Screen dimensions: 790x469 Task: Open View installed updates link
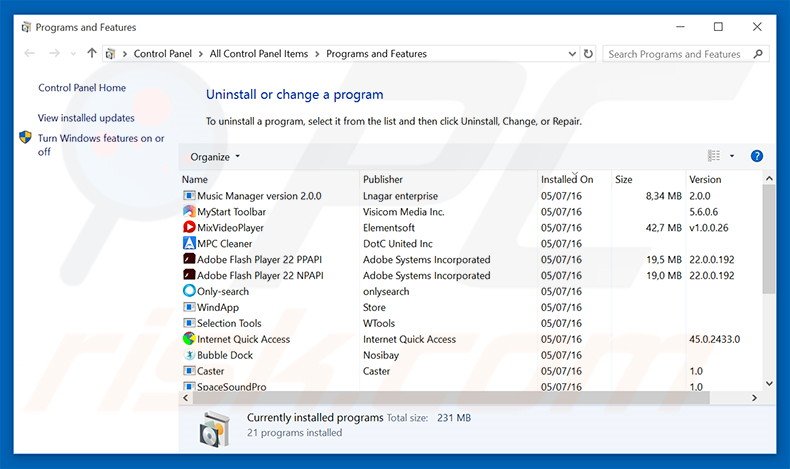point(86,118)
